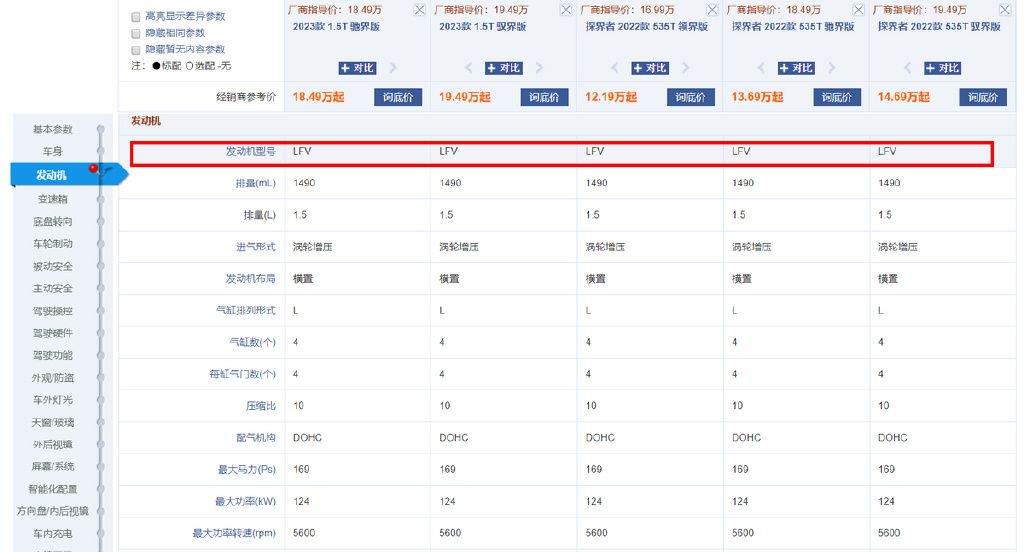
Task: Move 2023款 1.5T 驰界版 column right with arrow
Action: click(393, 67)
